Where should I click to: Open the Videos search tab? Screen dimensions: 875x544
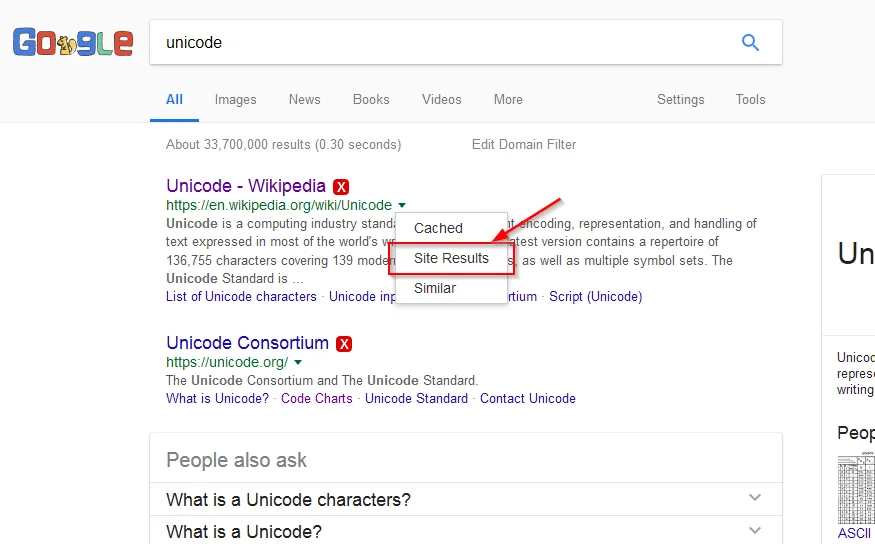441,99
